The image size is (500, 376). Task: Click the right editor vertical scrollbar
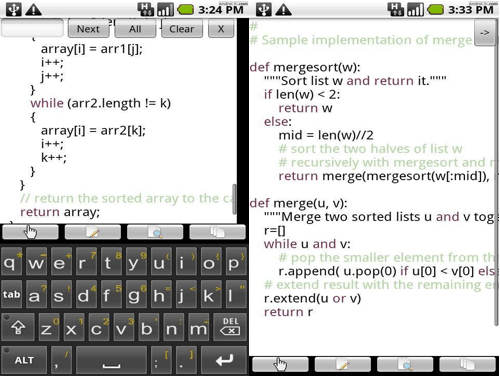(x=497, y=173)
